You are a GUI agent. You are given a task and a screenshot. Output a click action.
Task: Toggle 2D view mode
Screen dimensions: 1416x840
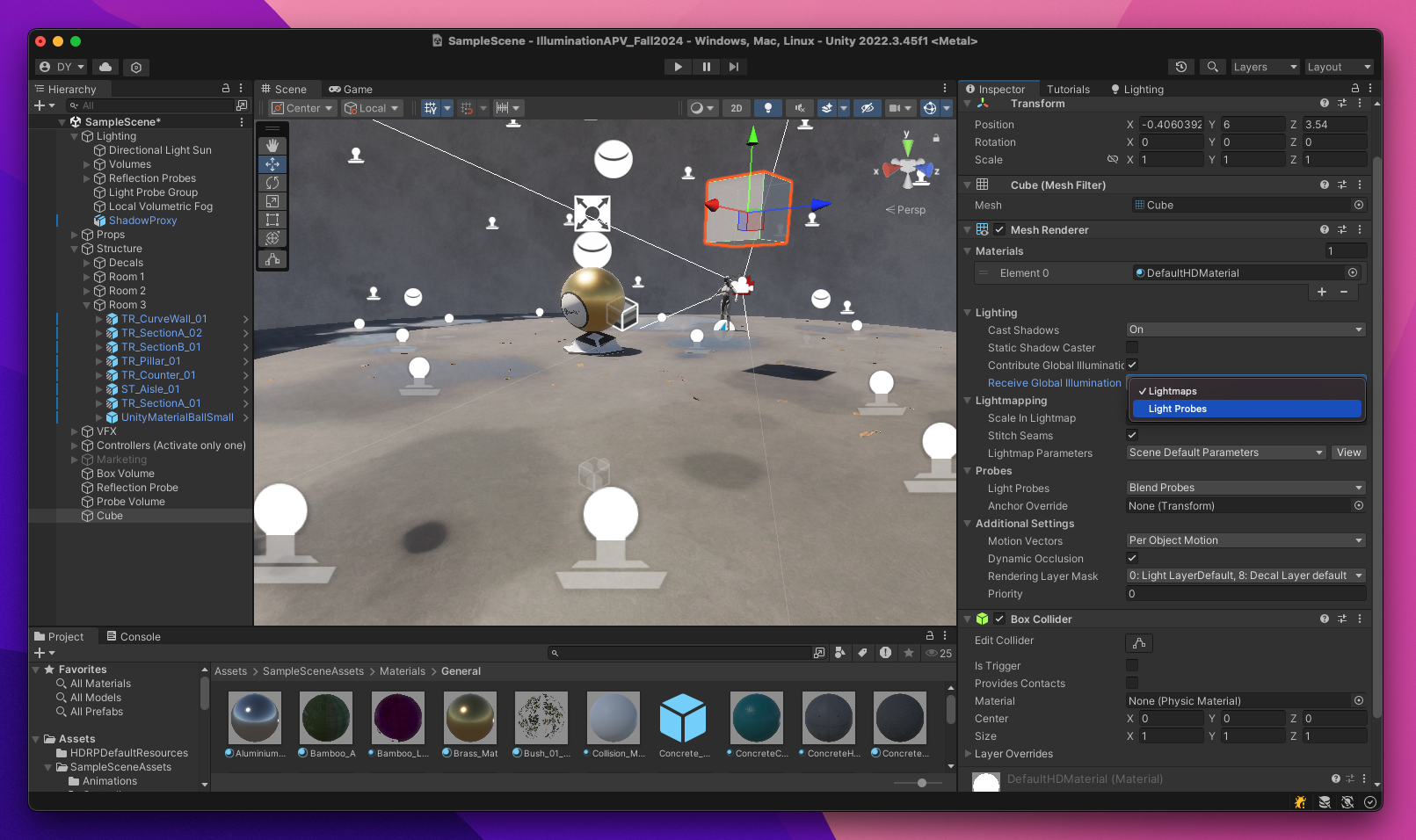click(x=737, y=108)
